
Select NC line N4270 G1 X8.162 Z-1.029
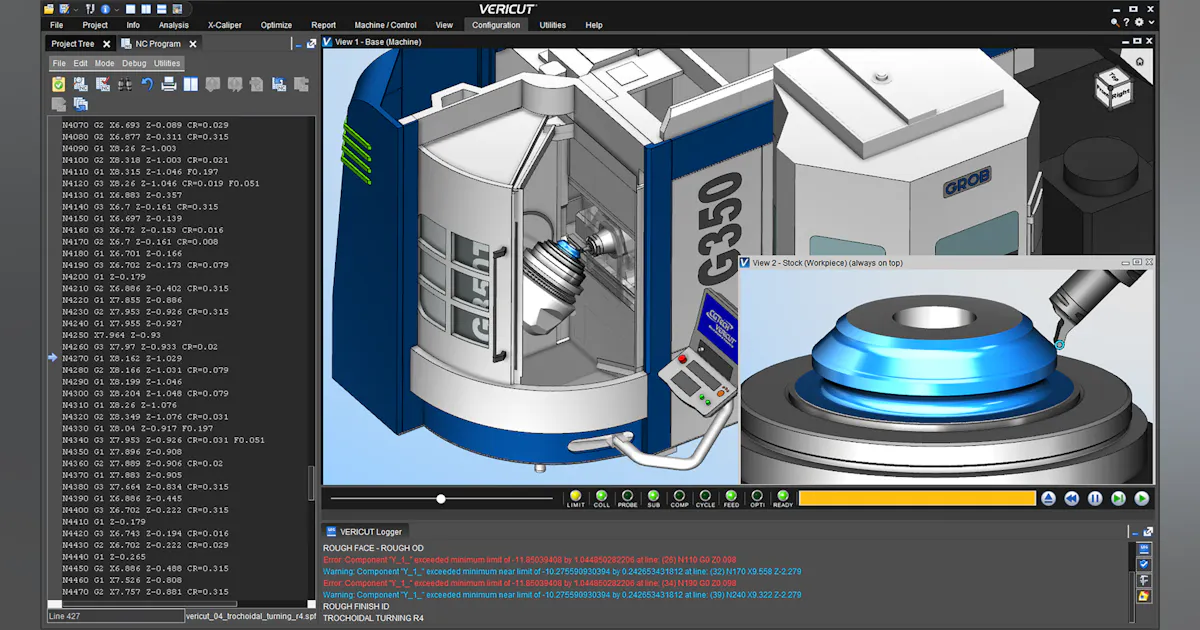121,358
